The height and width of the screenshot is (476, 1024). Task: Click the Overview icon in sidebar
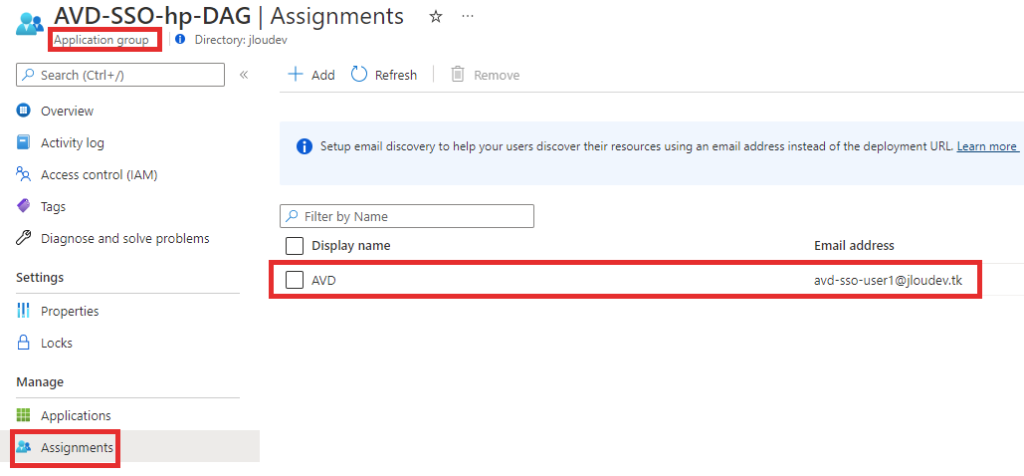click(24, 110)
